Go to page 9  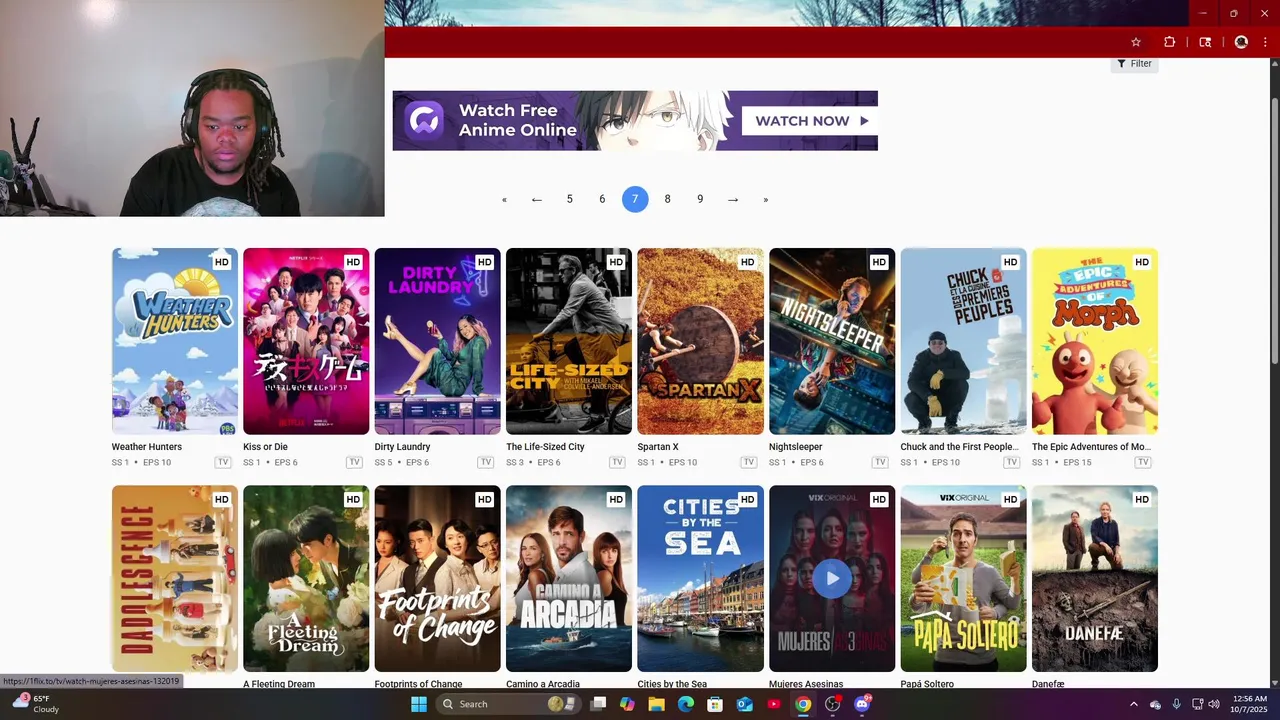pyautogui.click(x=700, y=199)
